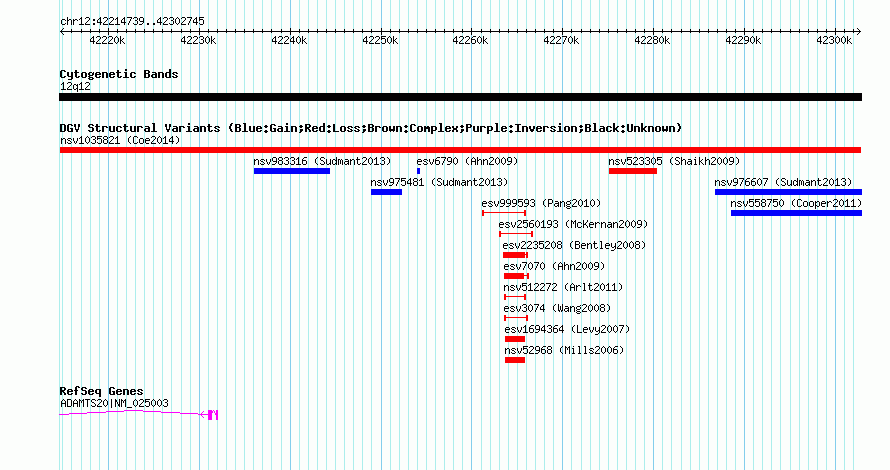Screen dimensions: 890x470
Task: Open the ADAMTS20|NM_025003 gene label
Action: click(114, 403)
